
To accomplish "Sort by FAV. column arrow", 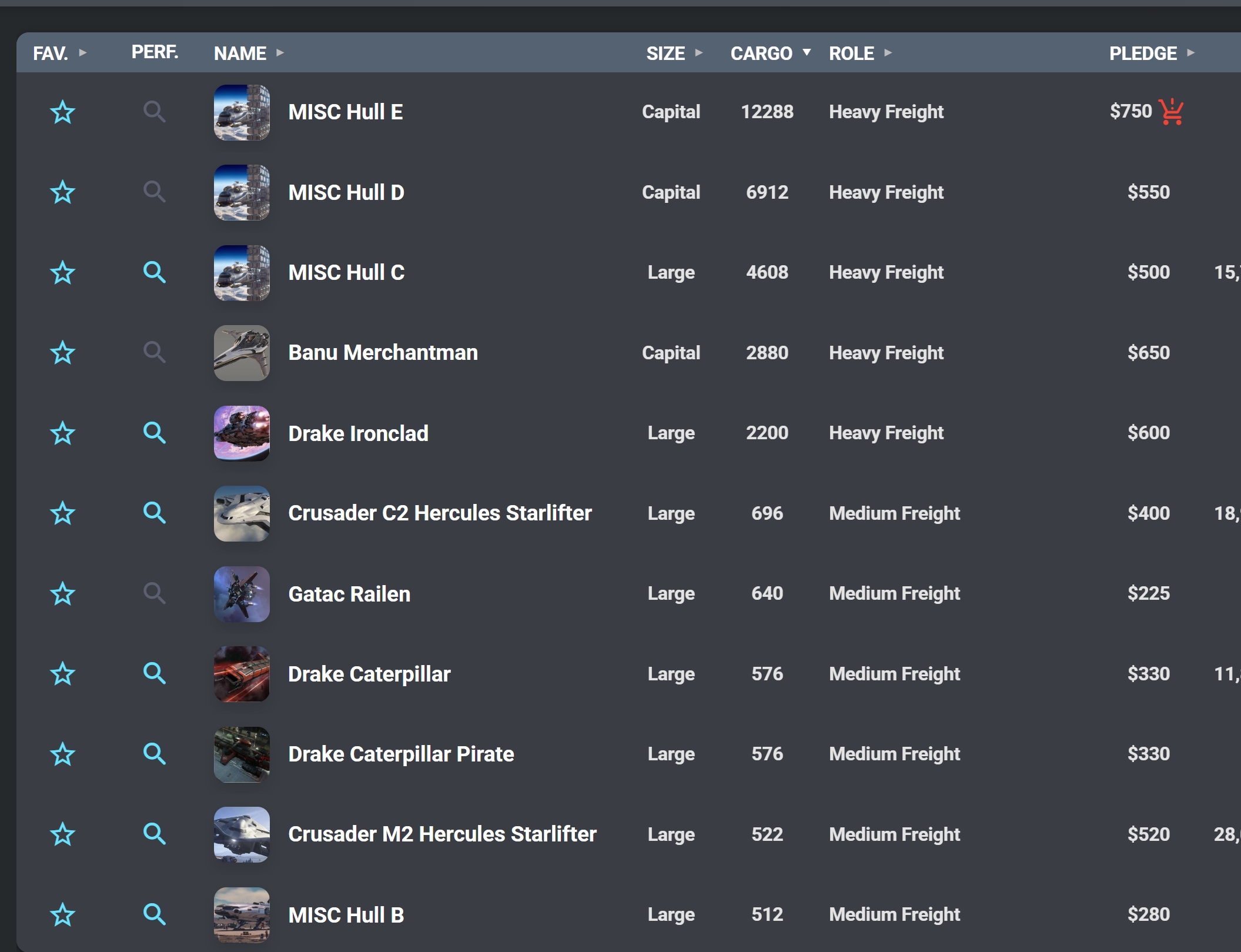I will tap(83, 53).
